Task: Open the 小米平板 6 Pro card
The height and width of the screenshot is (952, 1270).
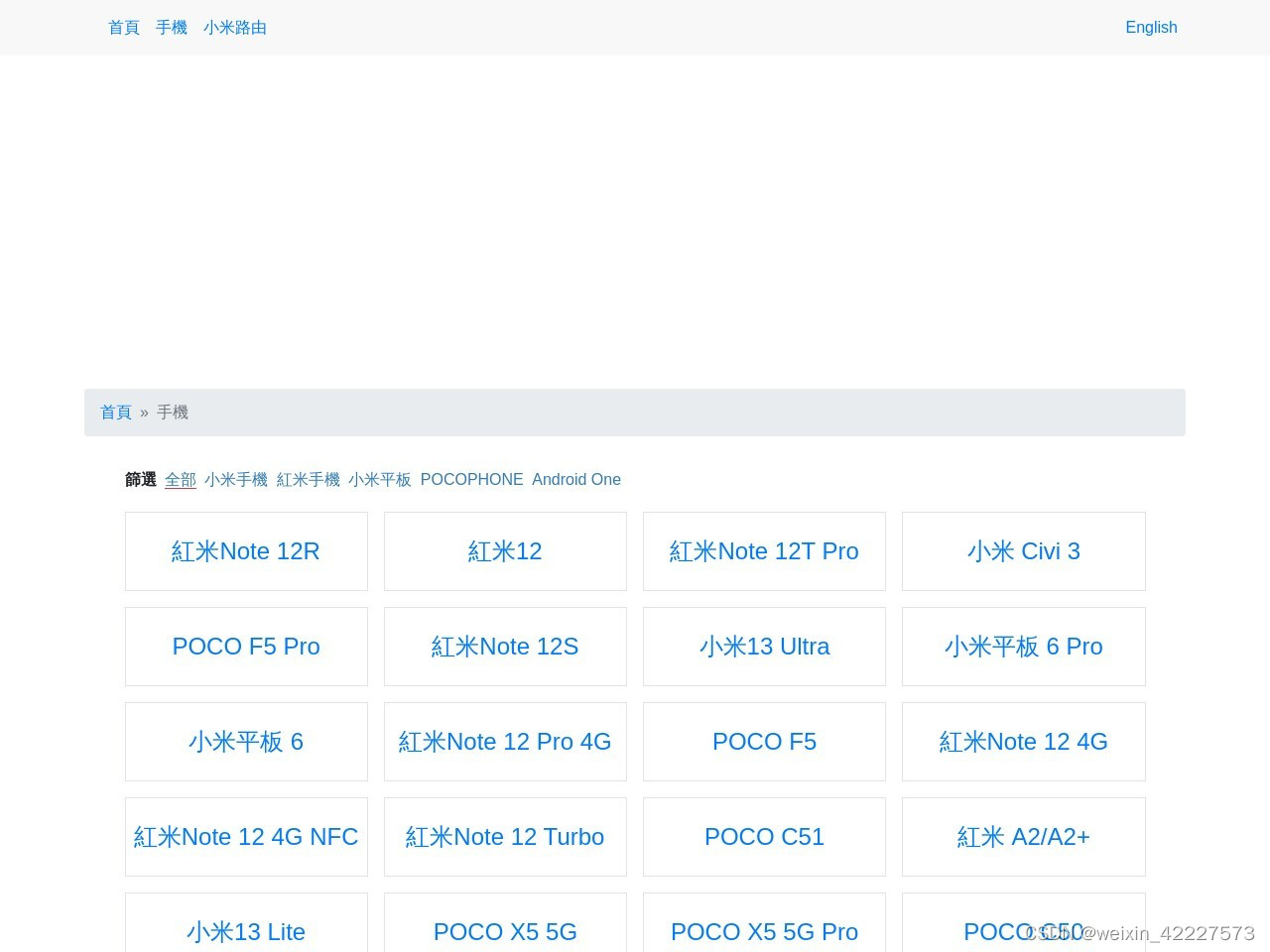Action: (x=1024, y=647)
